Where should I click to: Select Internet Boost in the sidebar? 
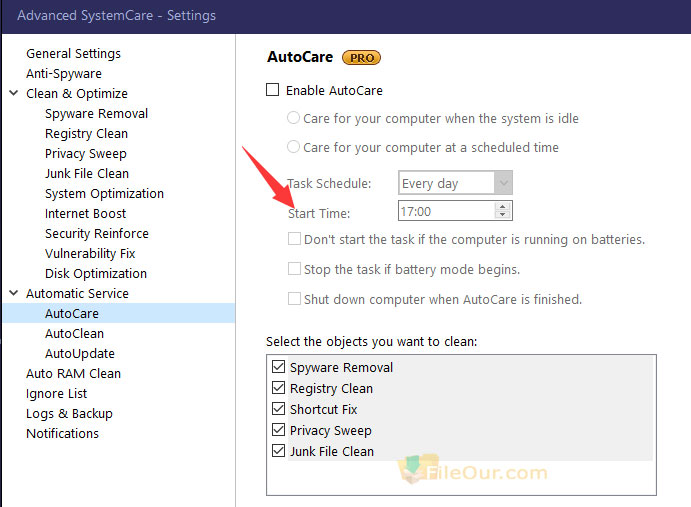[x=85, y=213]
